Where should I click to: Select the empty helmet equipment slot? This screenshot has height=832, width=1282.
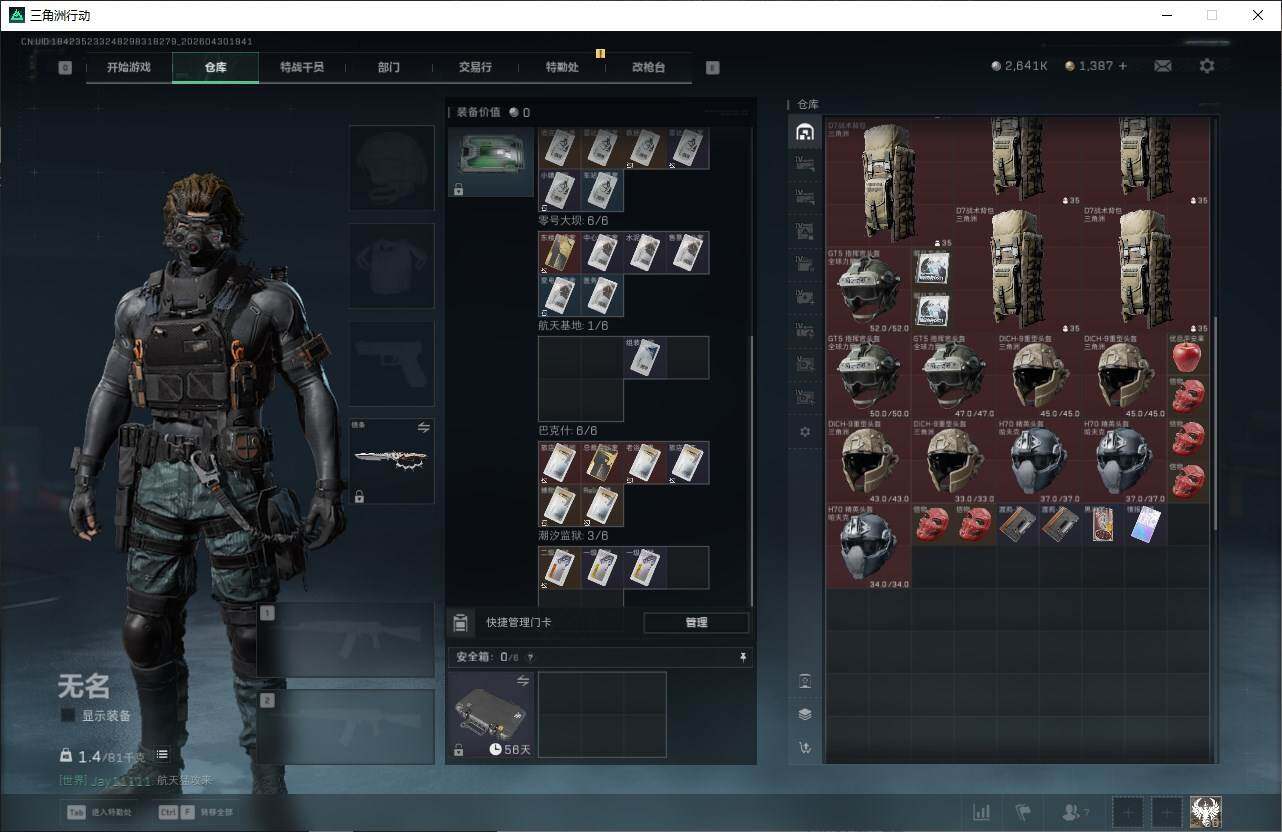pyautogui.click(x=392, y=167)
